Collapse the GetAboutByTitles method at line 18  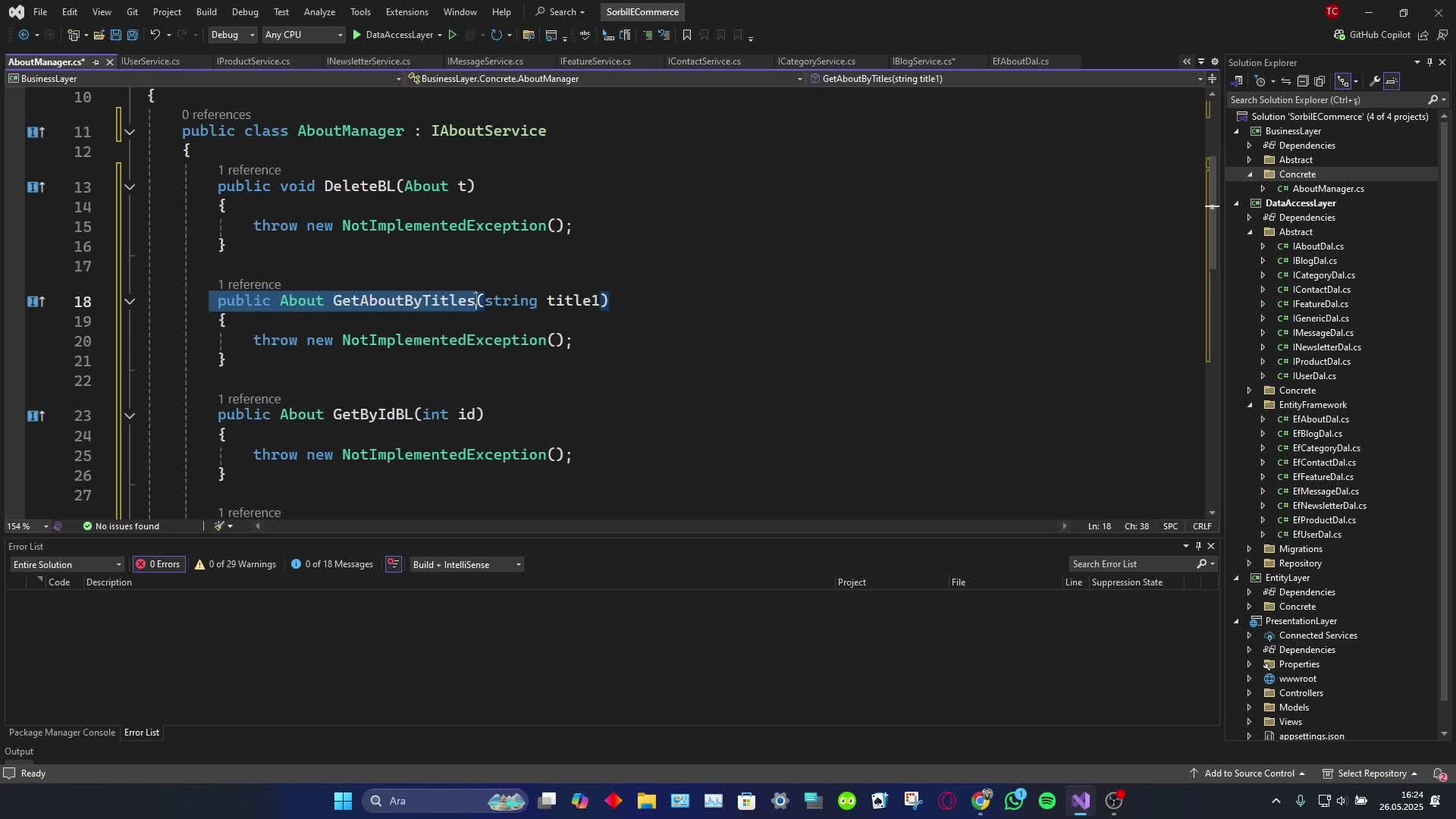tap(130, 302)
